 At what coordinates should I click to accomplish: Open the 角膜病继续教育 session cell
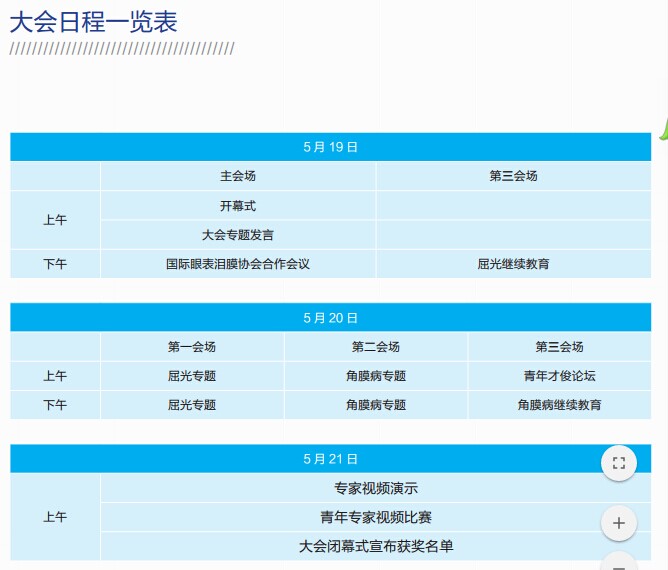point(559,405)
